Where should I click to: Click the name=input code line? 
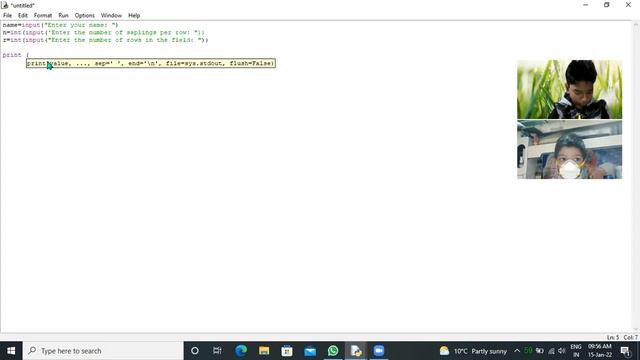(60, 25)
